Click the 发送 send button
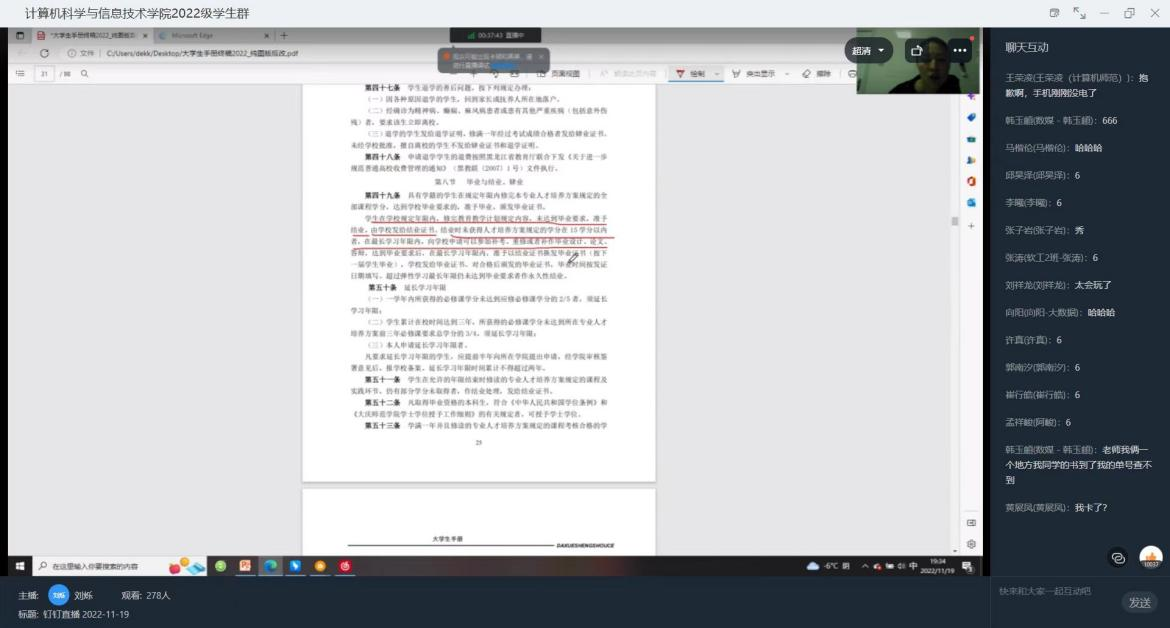Viewport: 1170px width, 628px height. pyautogui.click(x=1139, y=602)
